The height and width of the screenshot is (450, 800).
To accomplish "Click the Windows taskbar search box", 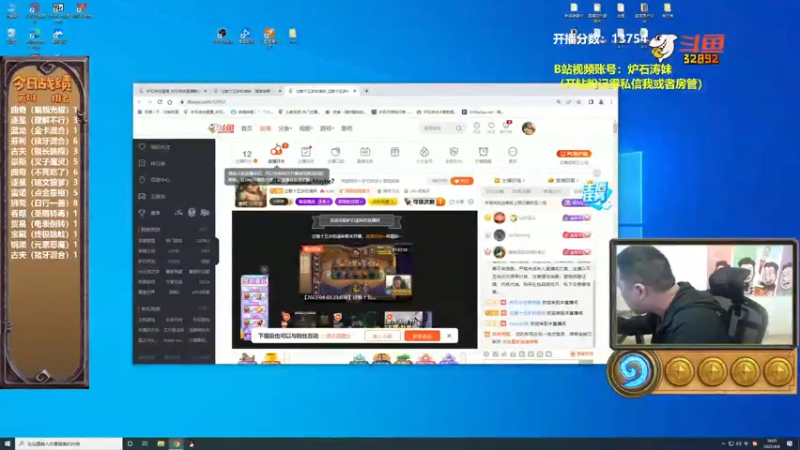I will pyautogui.click(x=69, y=444).
